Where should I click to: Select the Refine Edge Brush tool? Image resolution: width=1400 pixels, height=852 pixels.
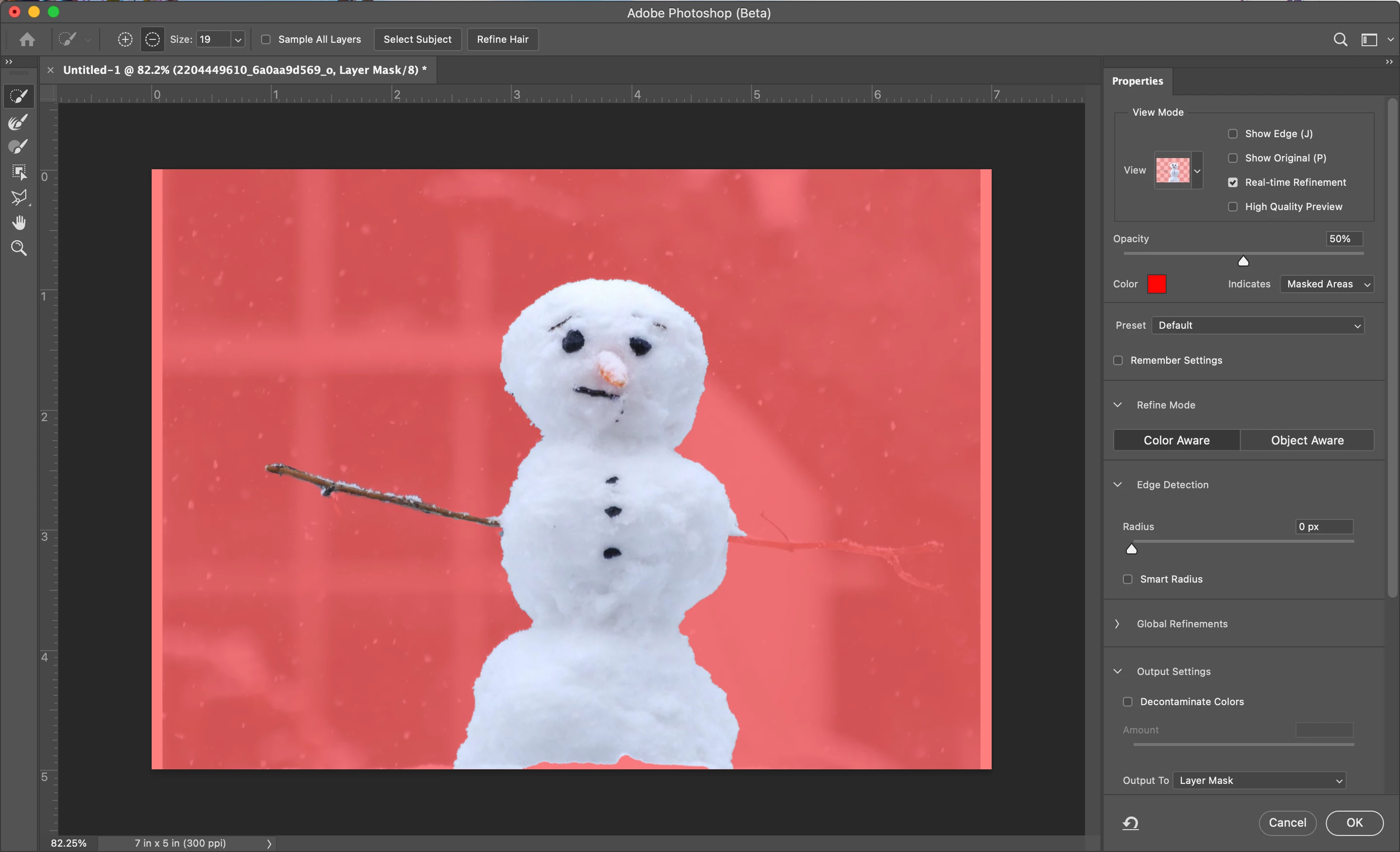[19, 122]
